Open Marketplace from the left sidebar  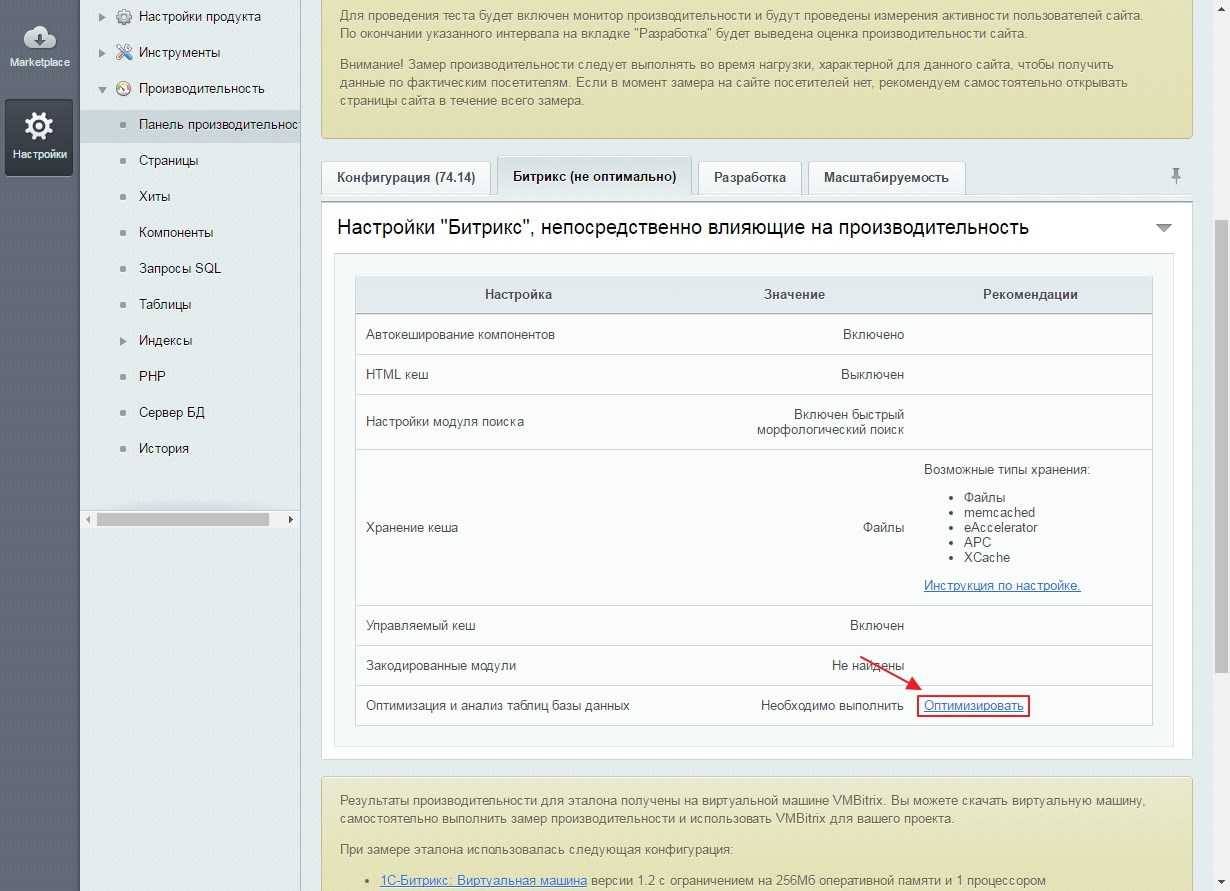[x=39, y=45]
